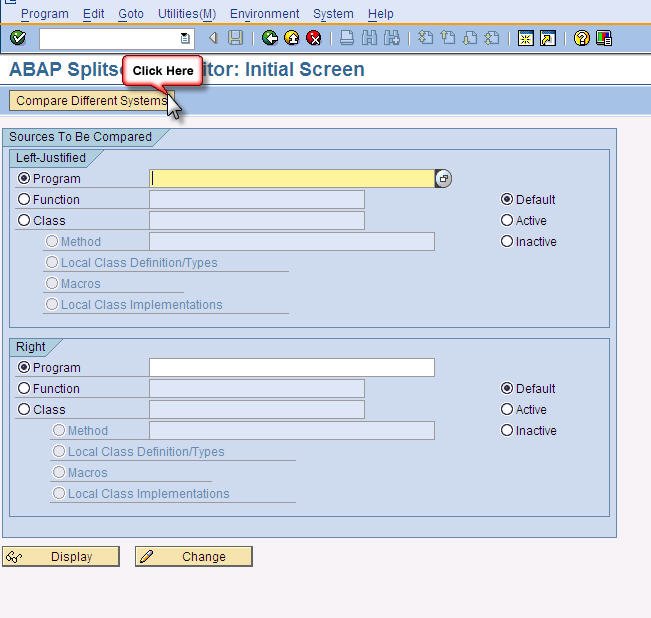The image size is (651, 618).
Task: Open the Program menu
Action: tap(45, 14)
